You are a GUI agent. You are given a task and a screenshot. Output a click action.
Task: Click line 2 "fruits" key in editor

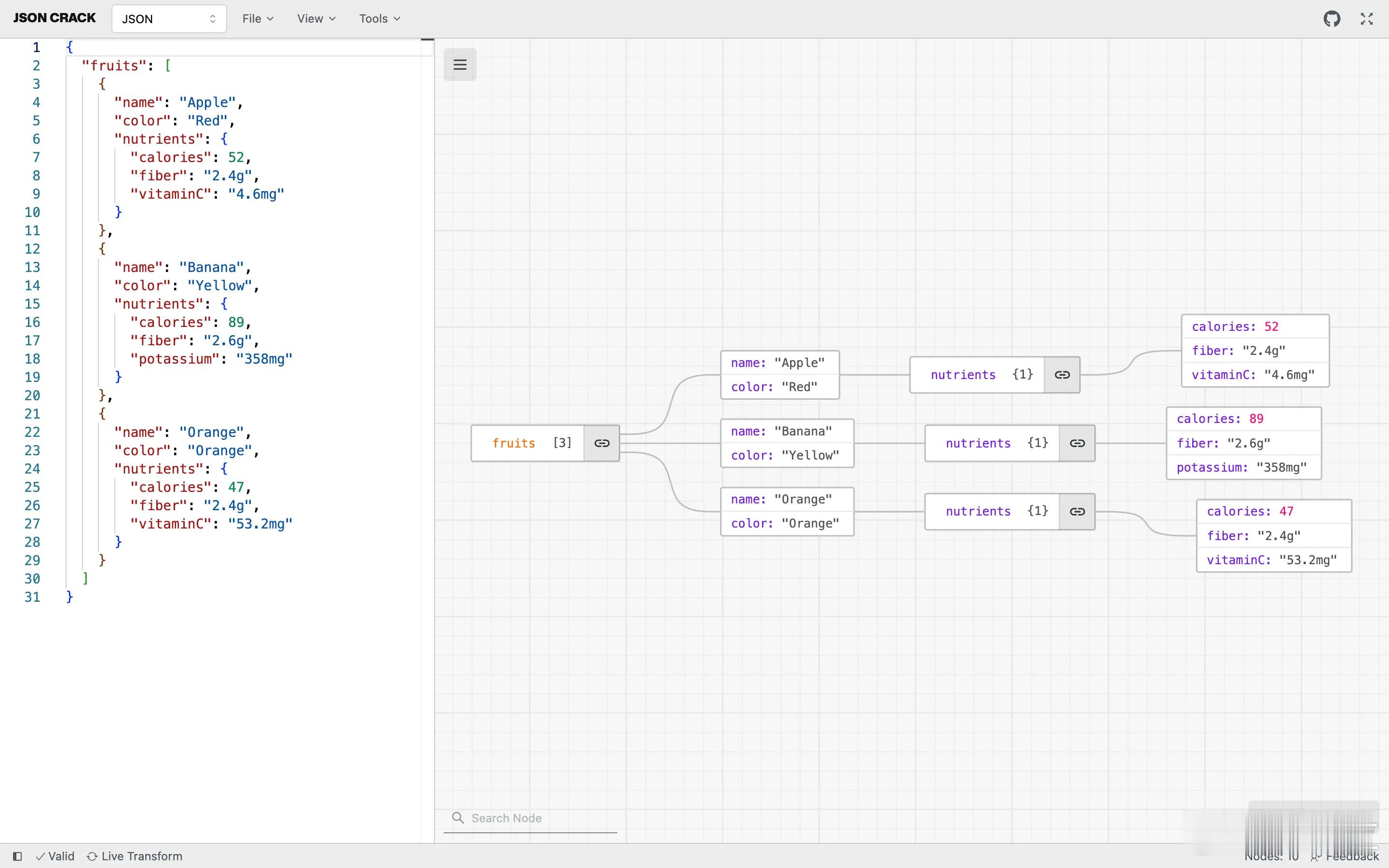coord(114,66)
